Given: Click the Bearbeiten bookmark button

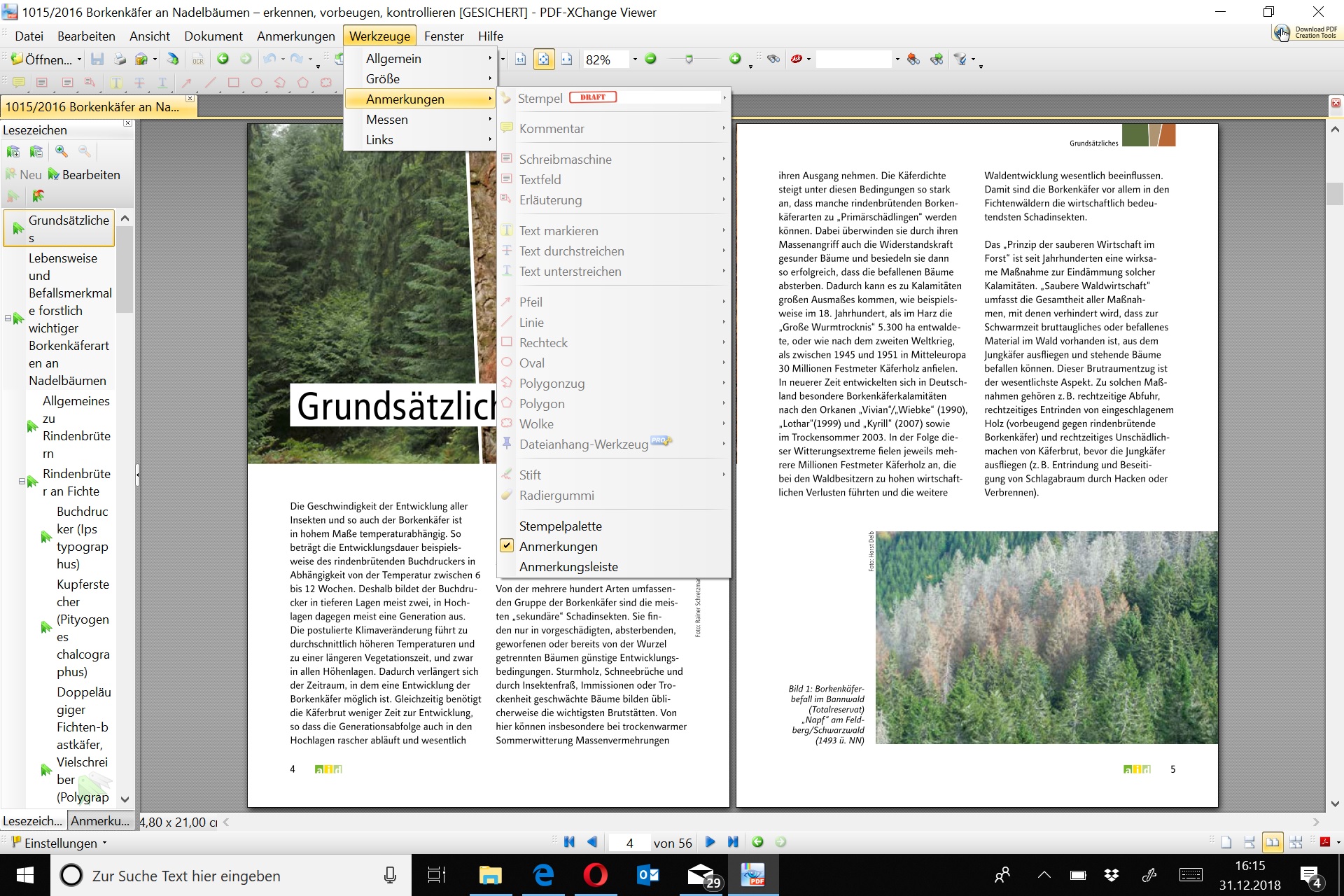Looking at the screenshot, I should coord(84,174).
